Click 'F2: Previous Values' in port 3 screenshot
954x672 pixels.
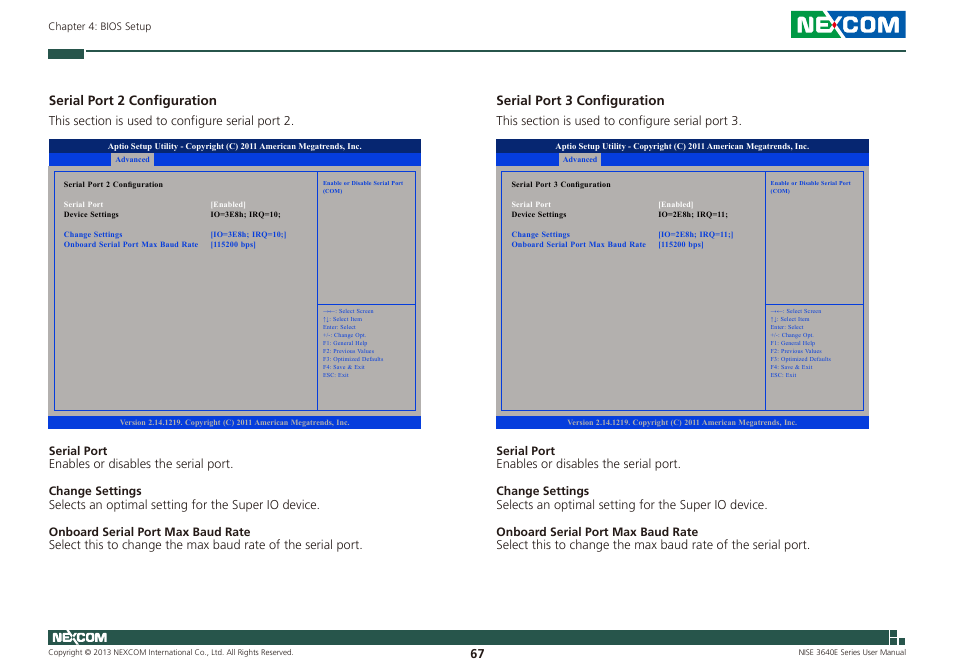(x=796, y=351)
